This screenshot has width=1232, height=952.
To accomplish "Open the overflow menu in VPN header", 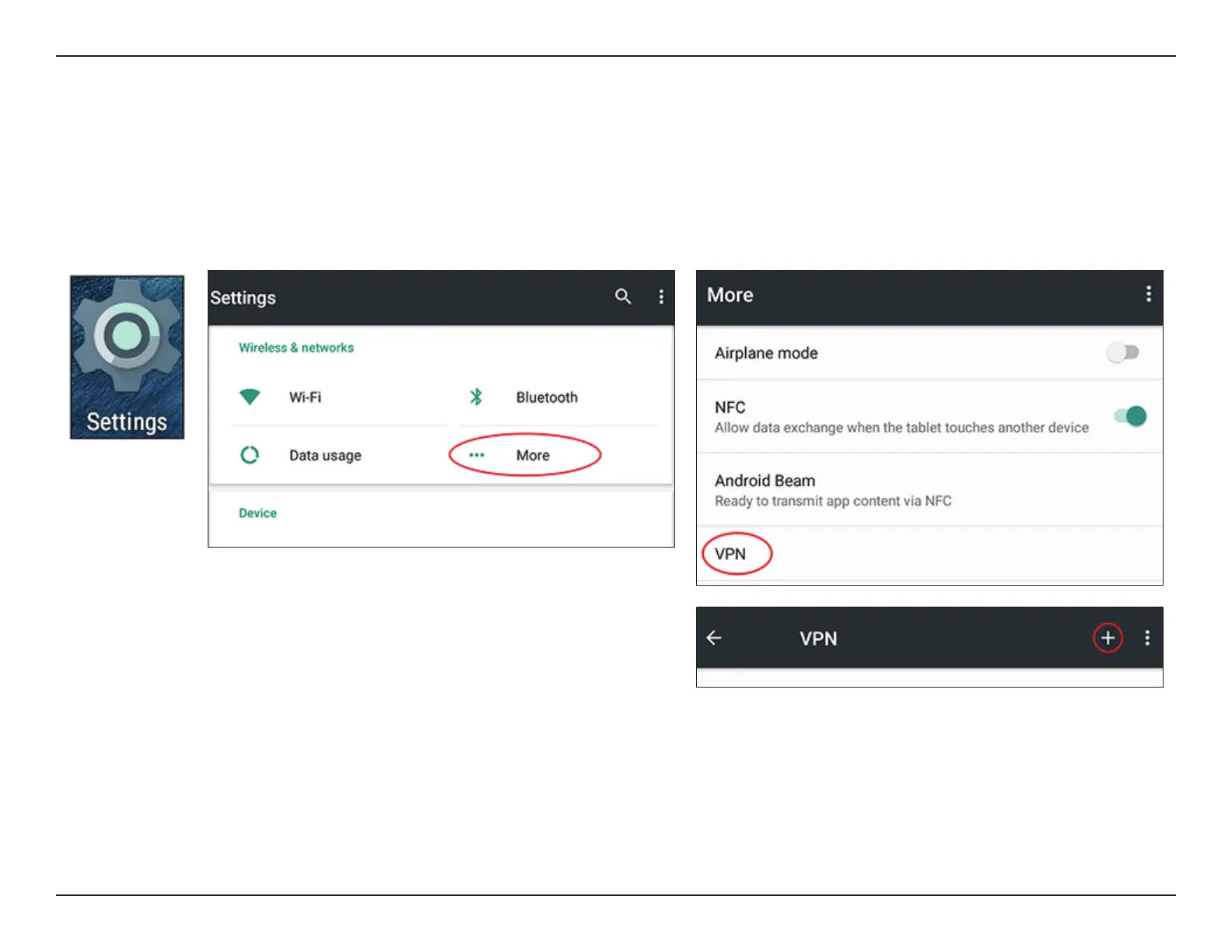I will (x=1147, y=638).
